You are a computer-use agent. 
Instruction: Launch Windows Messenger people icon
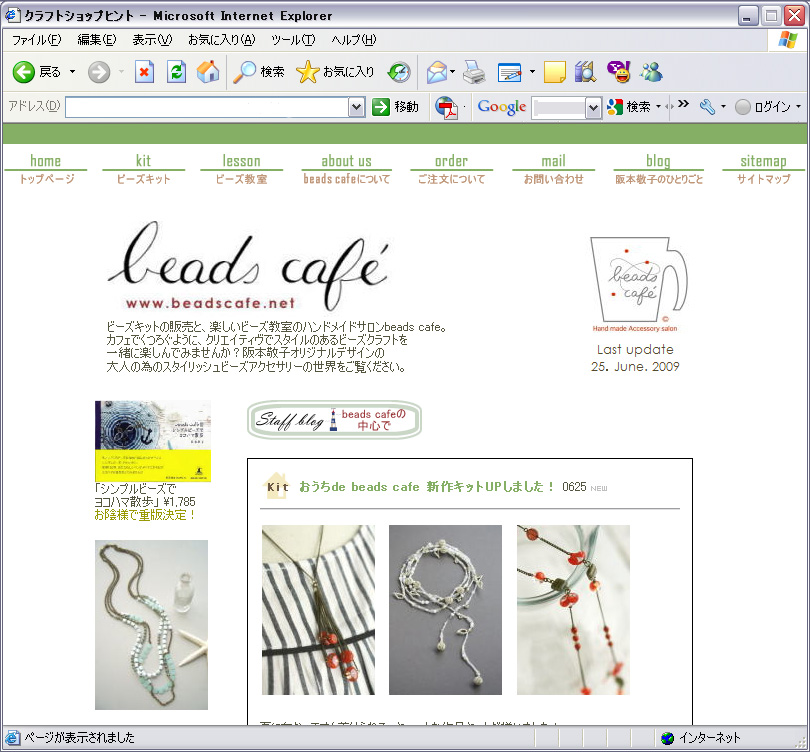point(651,72)
